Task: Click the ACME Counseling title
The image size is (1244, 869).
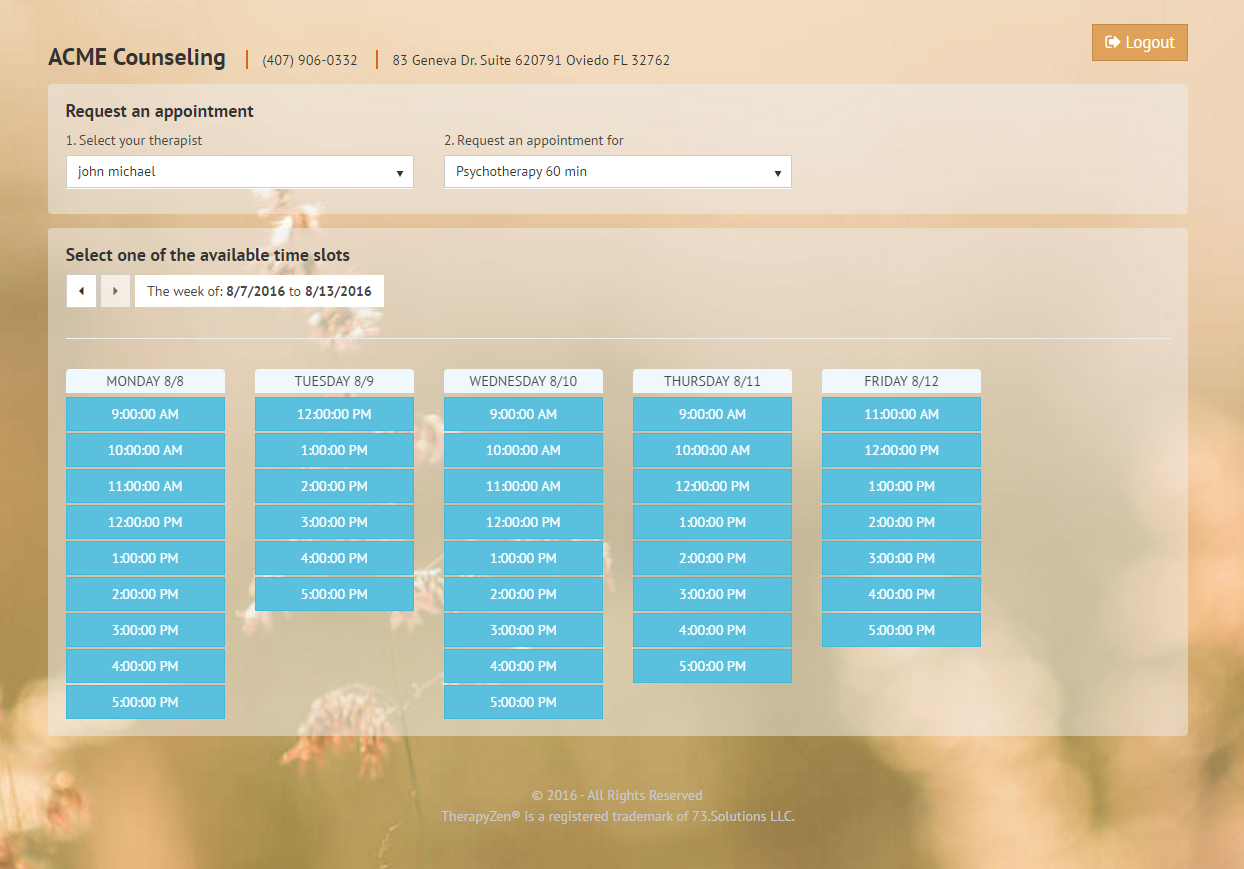Action: point(137,57)
